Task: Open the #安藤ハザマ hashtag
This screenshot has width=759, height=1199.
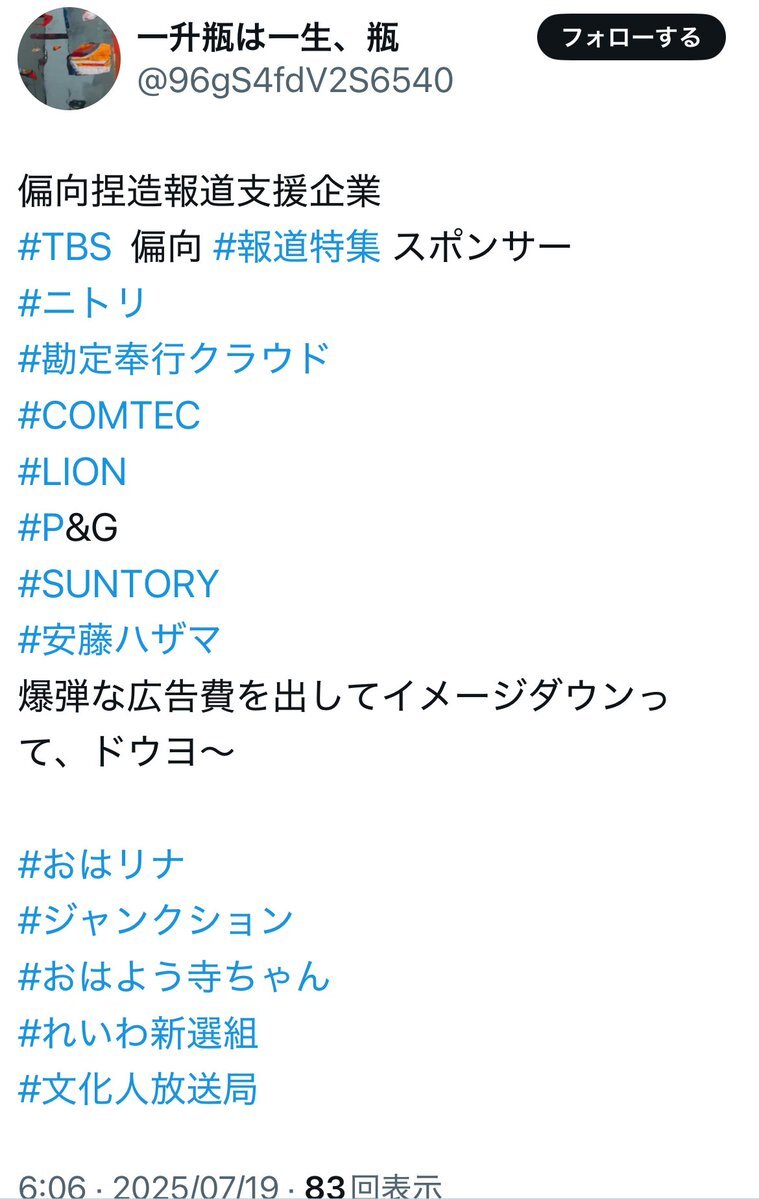Action: [x=119, y=640]
